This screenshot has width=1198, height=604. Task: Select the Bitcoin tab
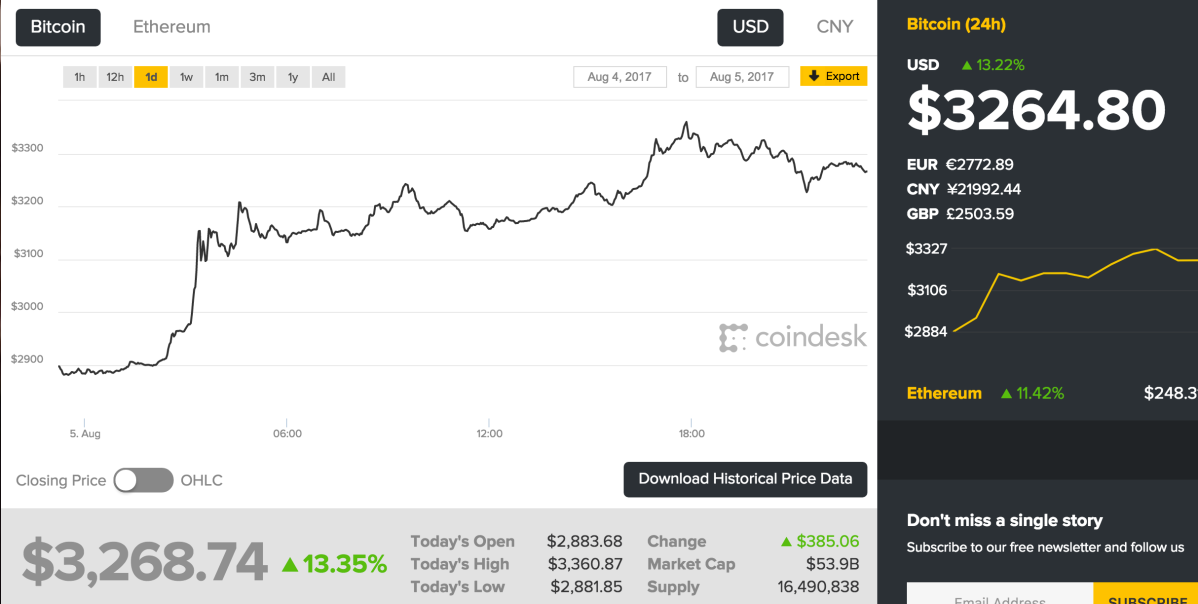(x=58, y=27)
